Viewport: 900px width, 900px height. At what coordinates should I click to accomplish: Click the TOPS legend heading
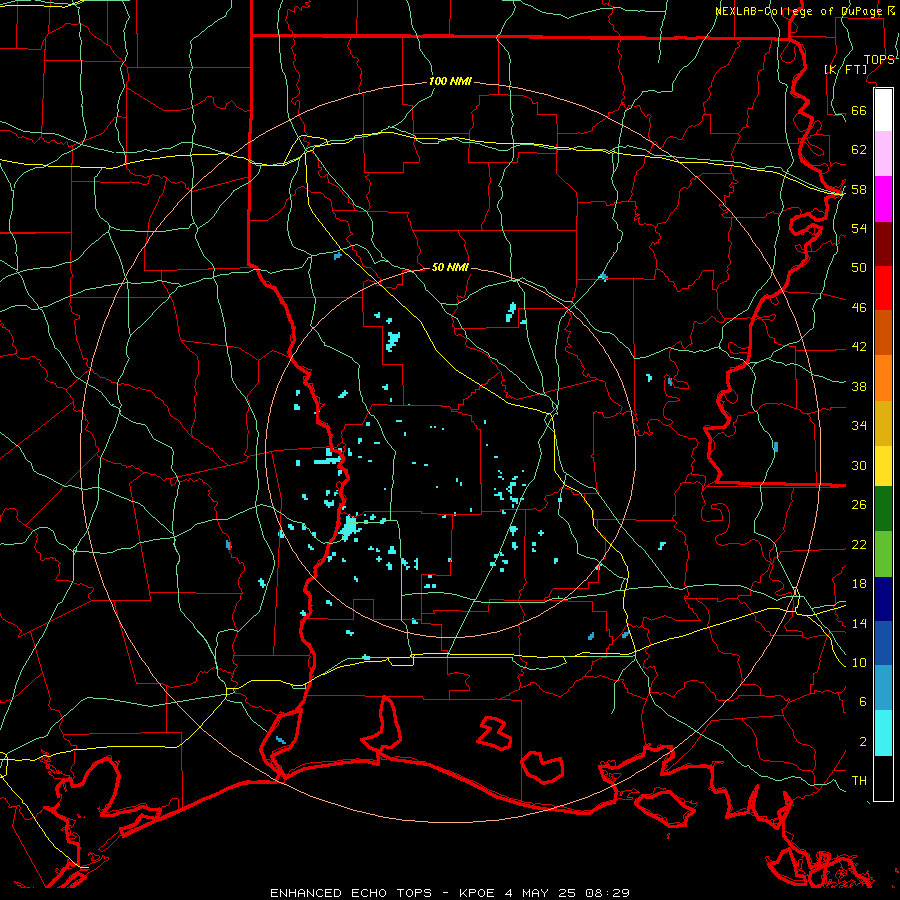[879, 59]
